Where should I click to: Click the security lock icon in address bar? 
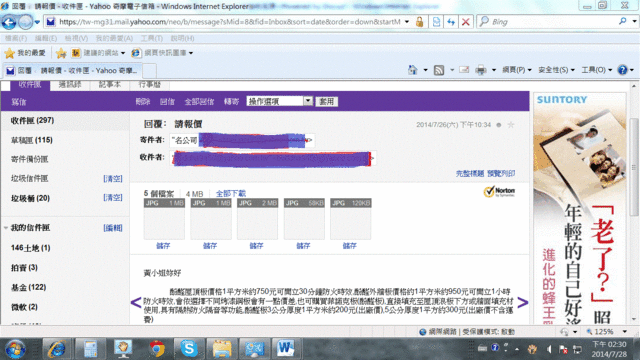(x=419, y=22)
